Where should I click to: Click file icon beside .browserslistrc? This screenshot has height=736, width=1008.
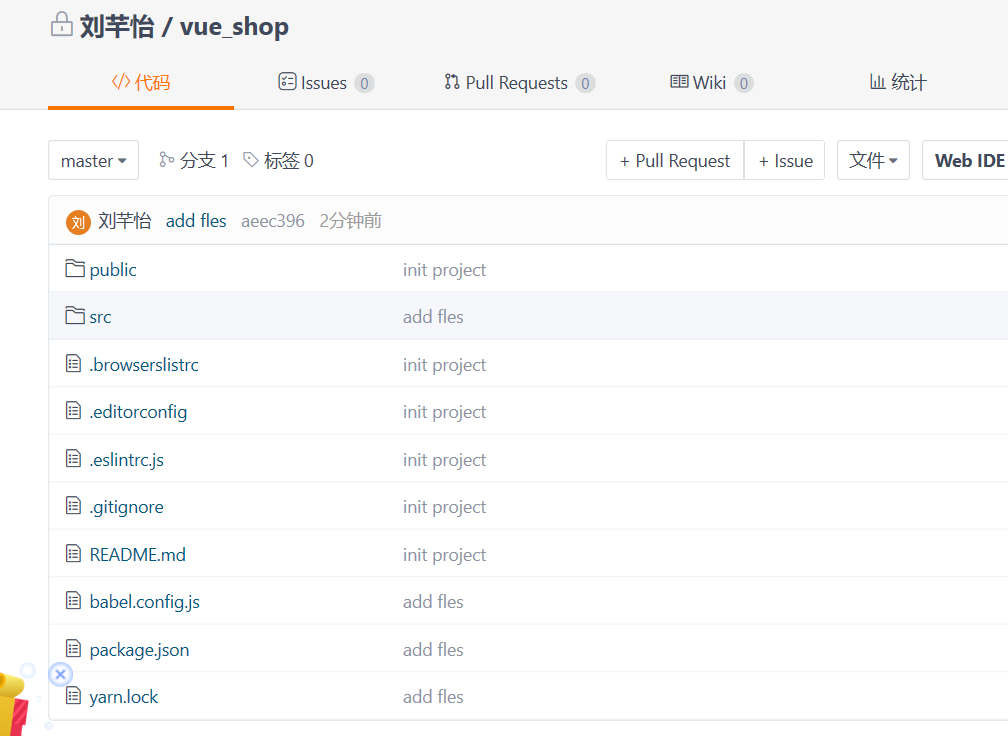[x=73, y=363]
